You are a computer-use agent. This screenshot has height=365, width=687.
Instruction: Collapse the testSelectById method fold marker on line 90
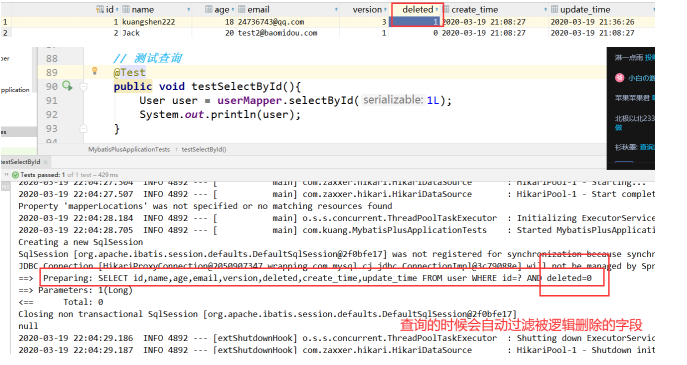[x=83, y=87]
